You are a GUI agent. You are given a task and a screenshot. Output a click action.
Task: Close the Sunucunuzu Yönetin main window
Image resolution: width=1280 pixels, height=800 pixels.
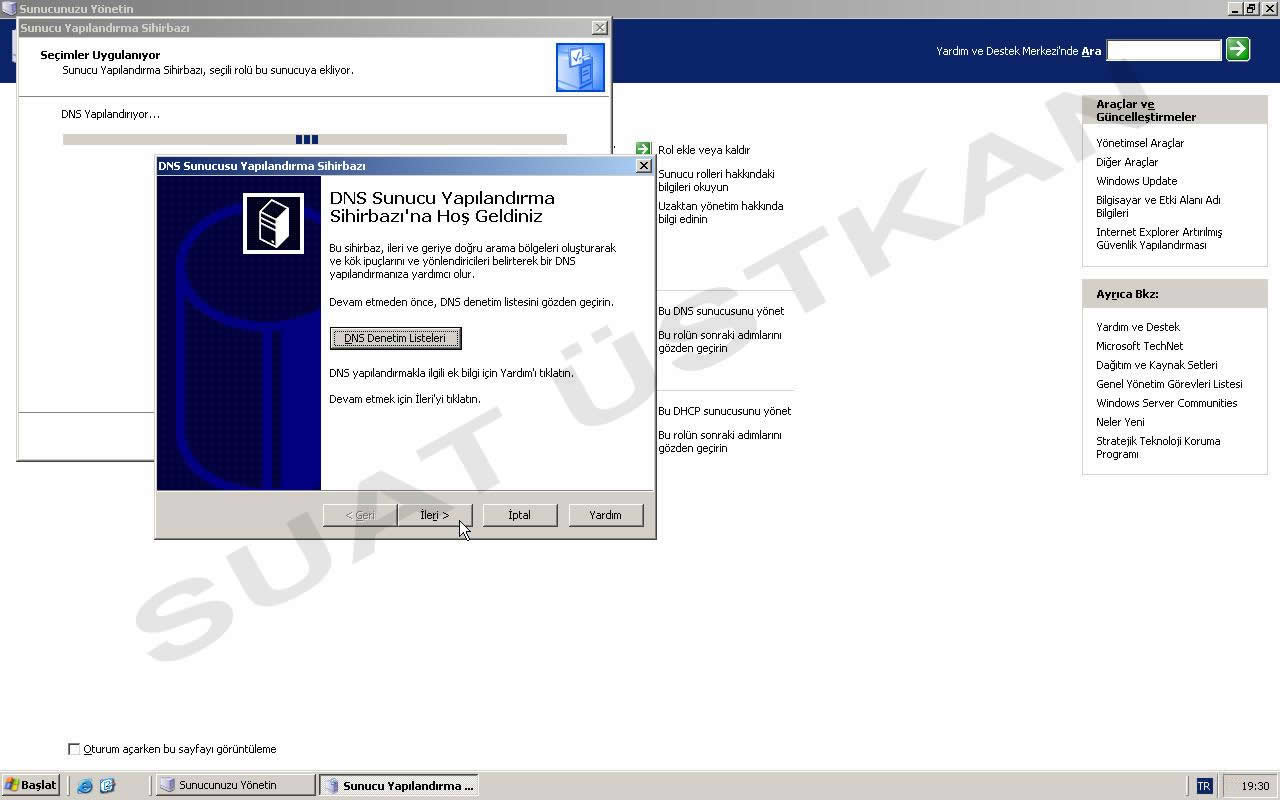1268,8
